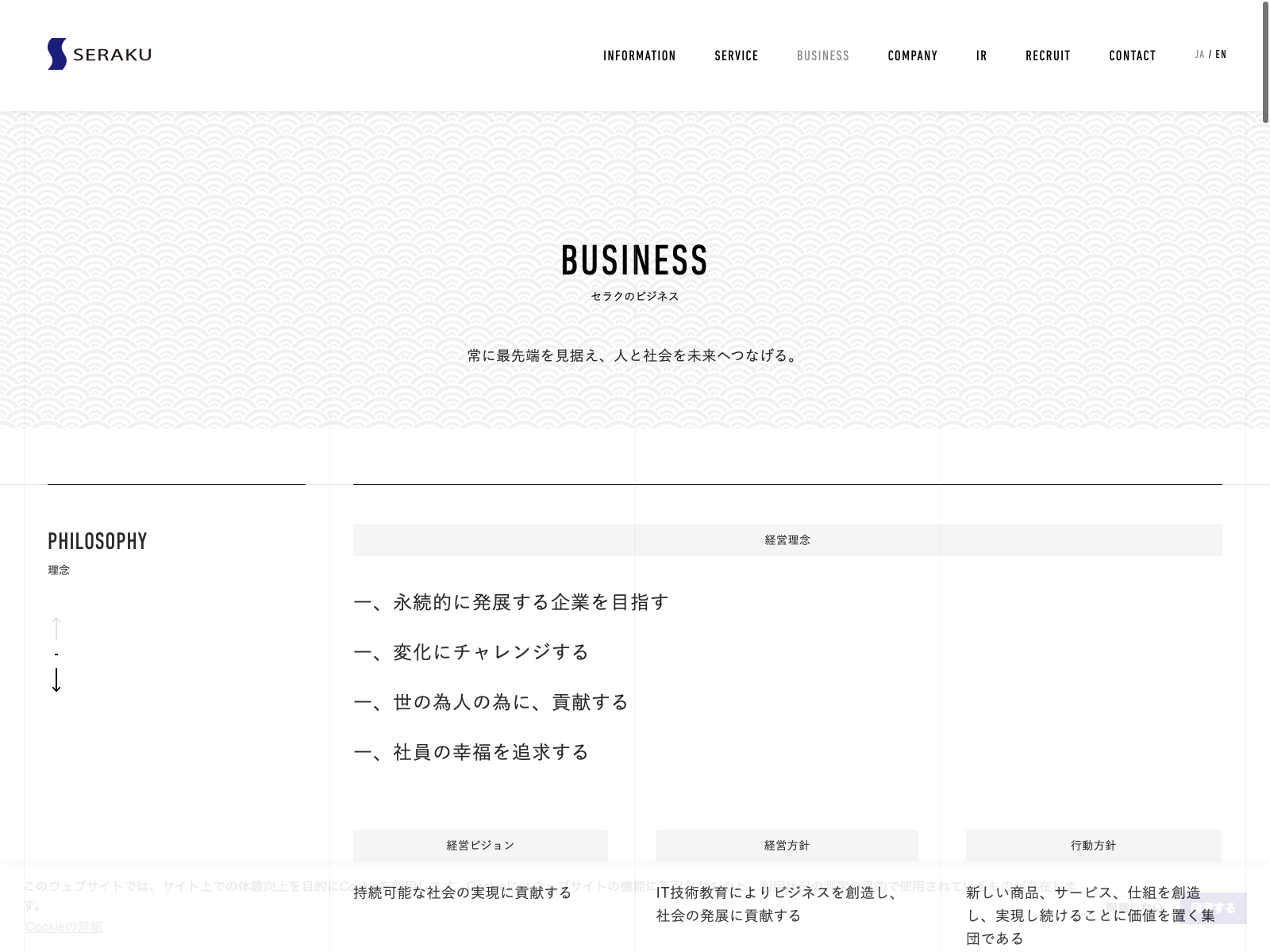Click the 経営理念 section header bar
The width and height of the screenshot is (1270, 952).
787,540
